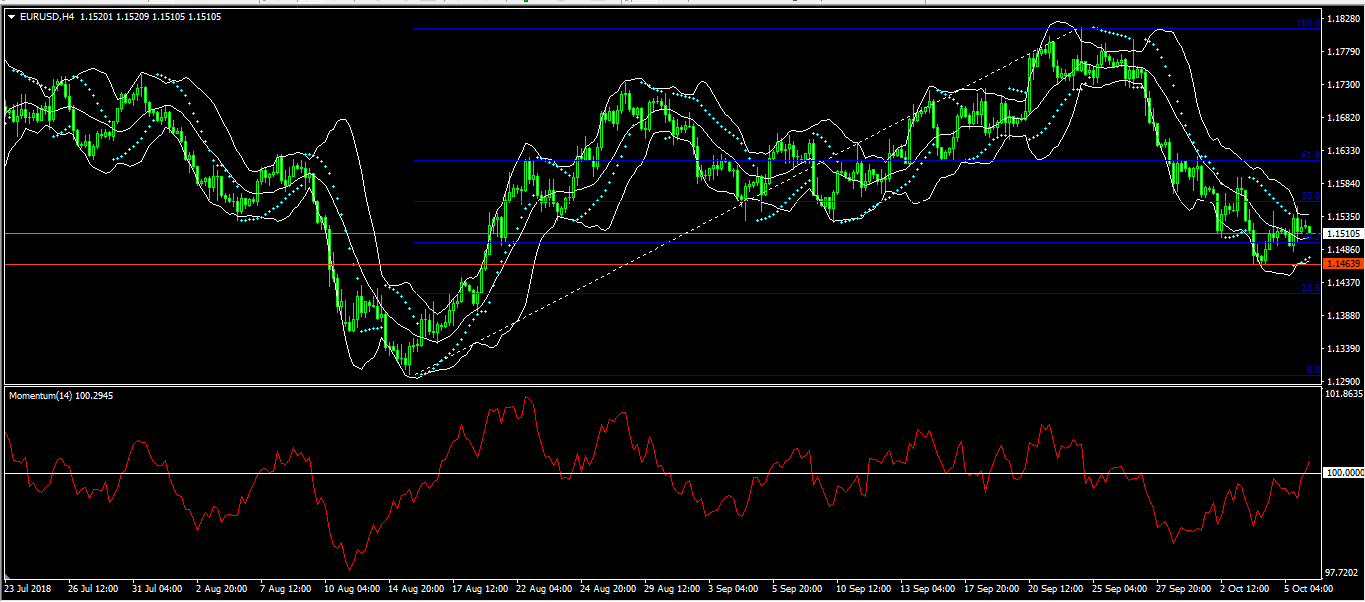
Task: Click price scale value 1.15840
Action: (x=1342, y=184)
